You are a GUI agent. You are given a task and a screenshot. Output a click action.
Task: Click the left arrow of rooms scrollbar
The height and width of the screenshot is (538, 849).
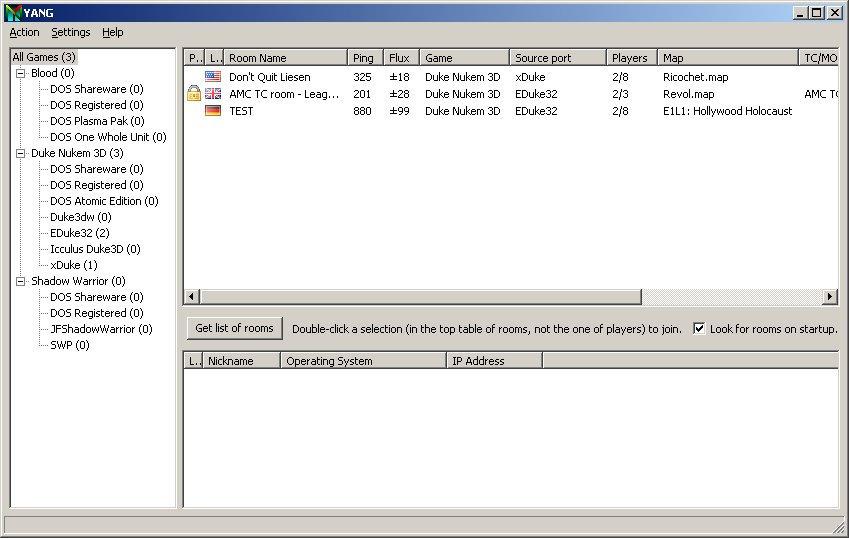[x=191, y=297]
